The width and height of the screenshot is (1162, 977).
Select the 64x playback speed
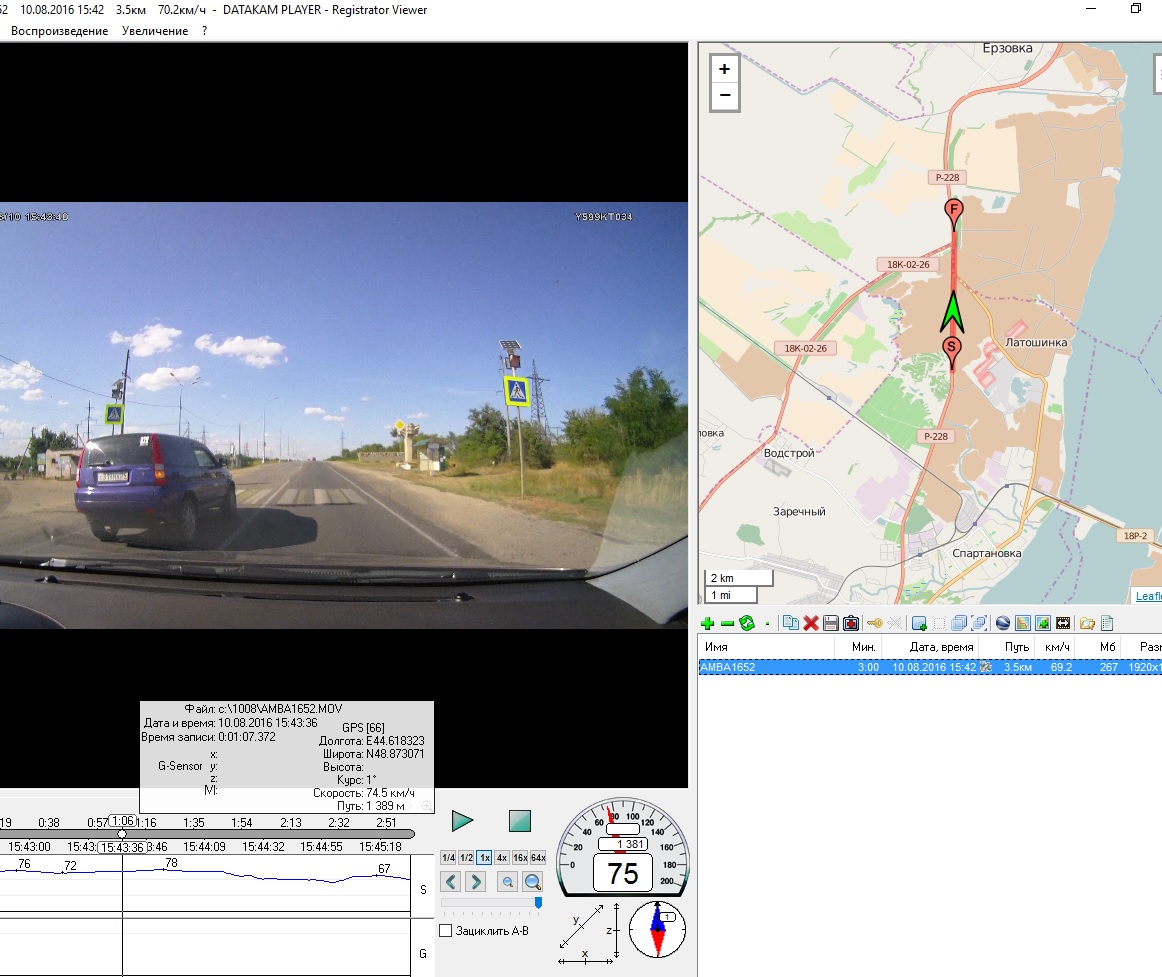point(538,858)
